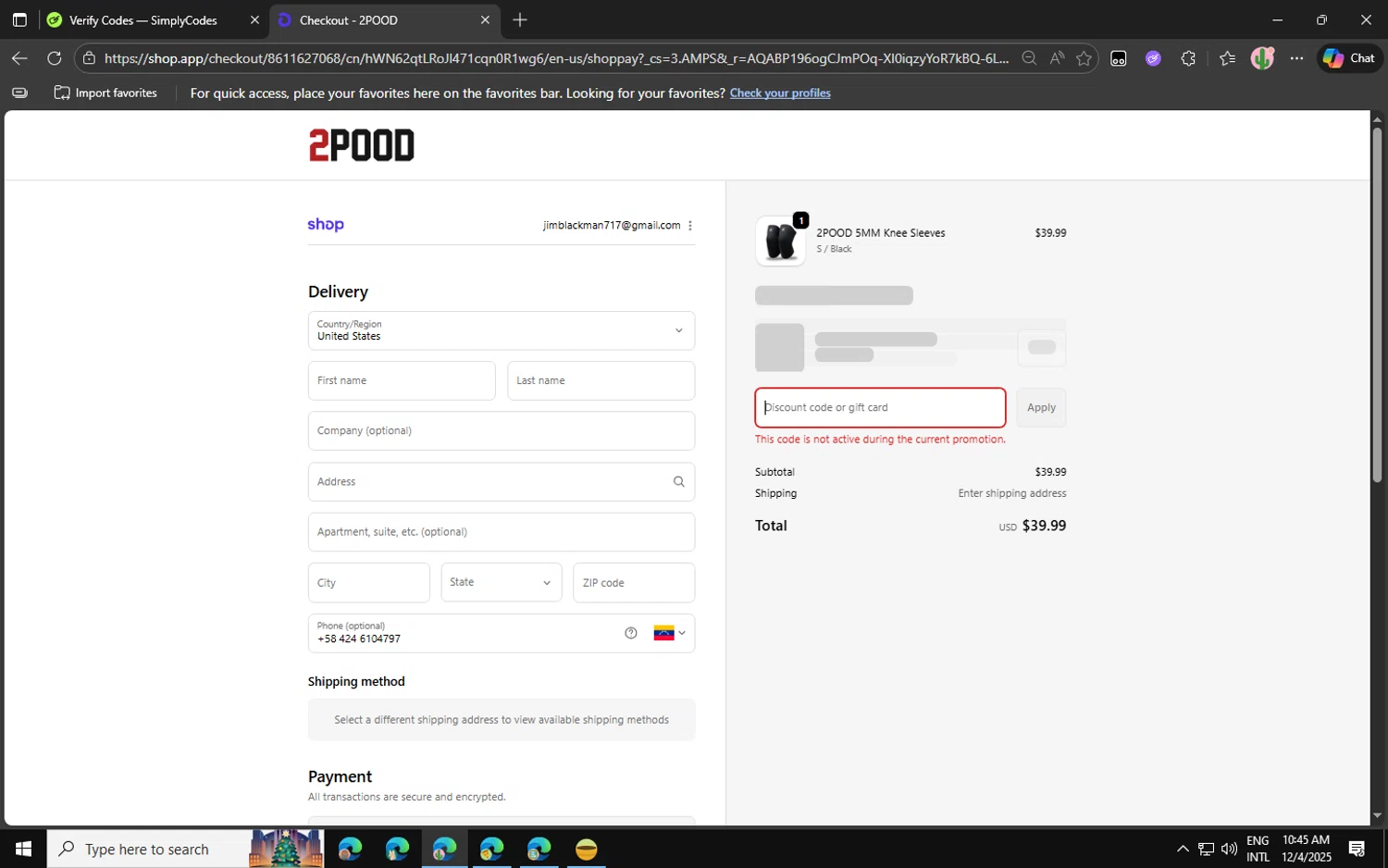Open the network status tray icon
The height and width of the screenshot is (868, 1388).
[x=1206, y=849]
